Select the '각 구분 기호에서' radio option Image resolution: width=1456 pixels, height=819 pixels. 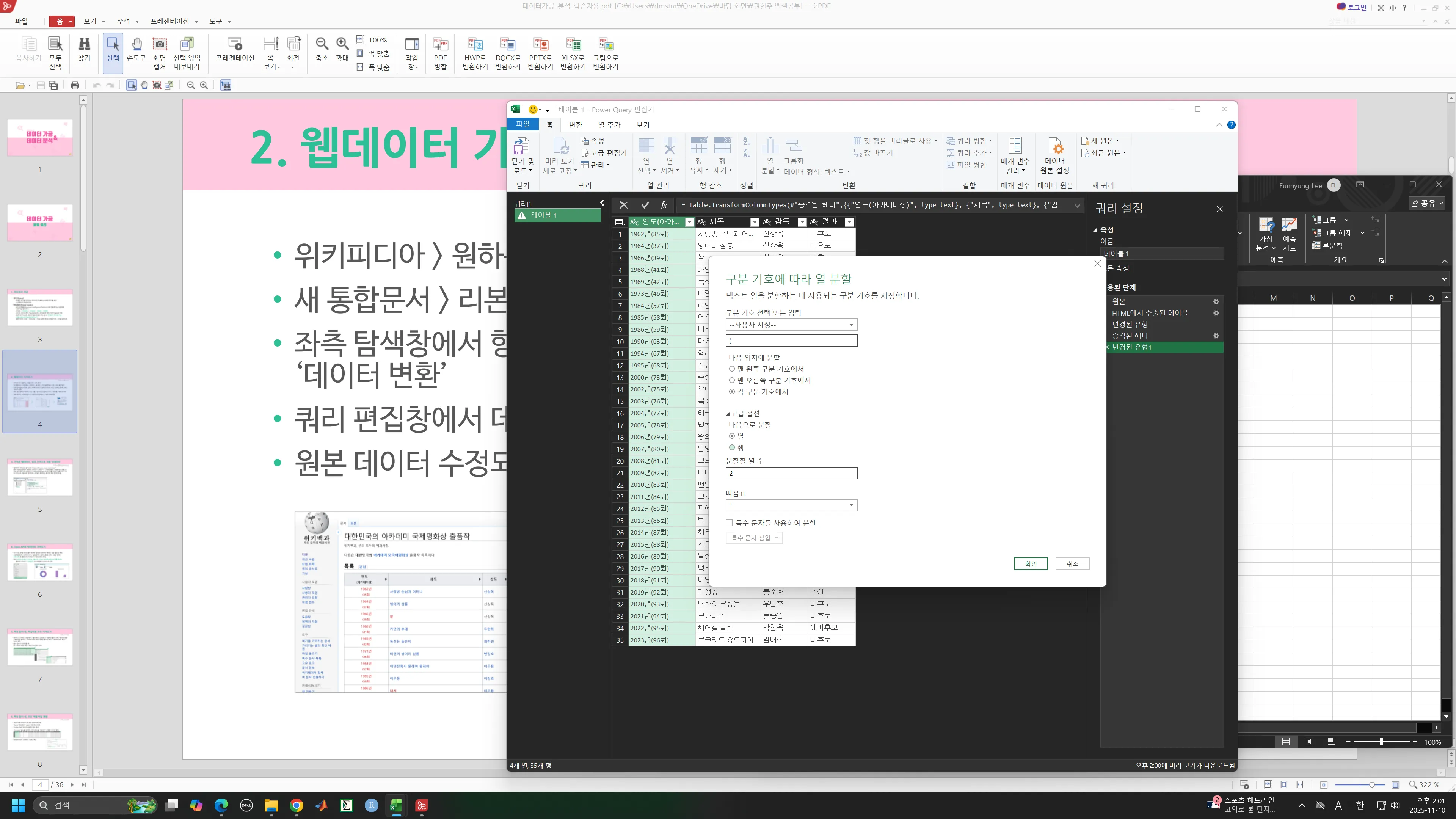(731, 392)
